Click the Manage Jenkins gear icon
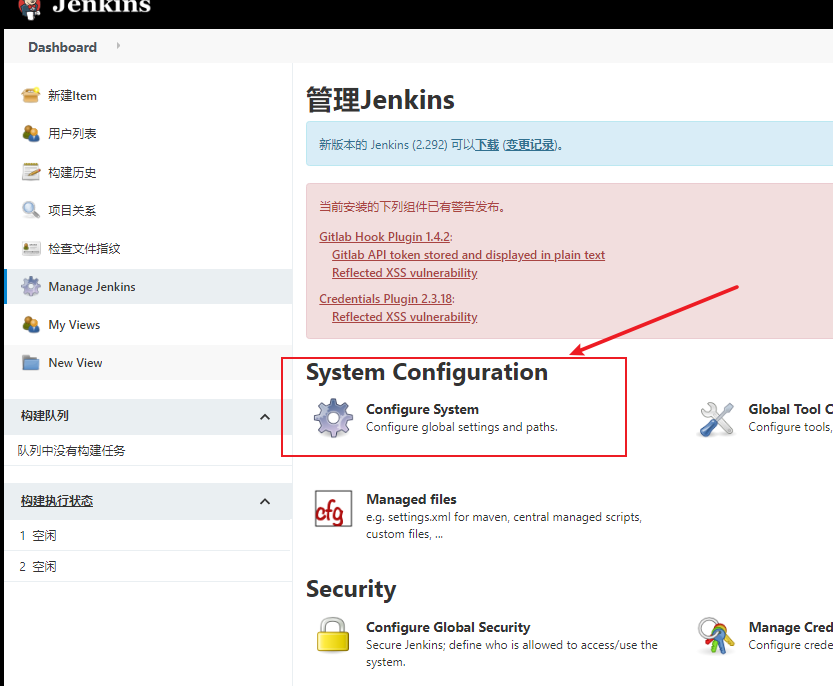 pyautogui.click(x=28, y=285)
